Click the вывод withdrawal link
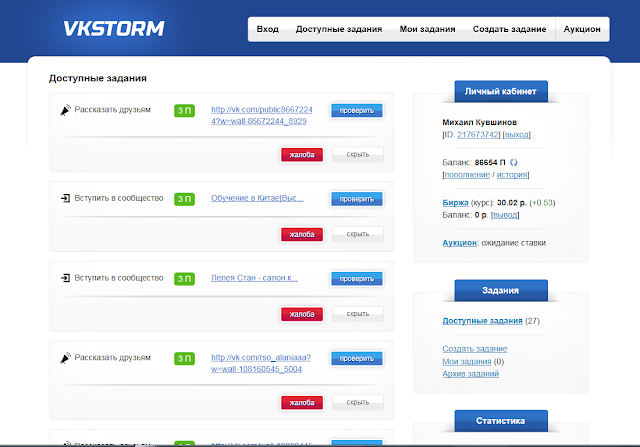The height and width of the screenshot is (447, 640). click(505, 215)
